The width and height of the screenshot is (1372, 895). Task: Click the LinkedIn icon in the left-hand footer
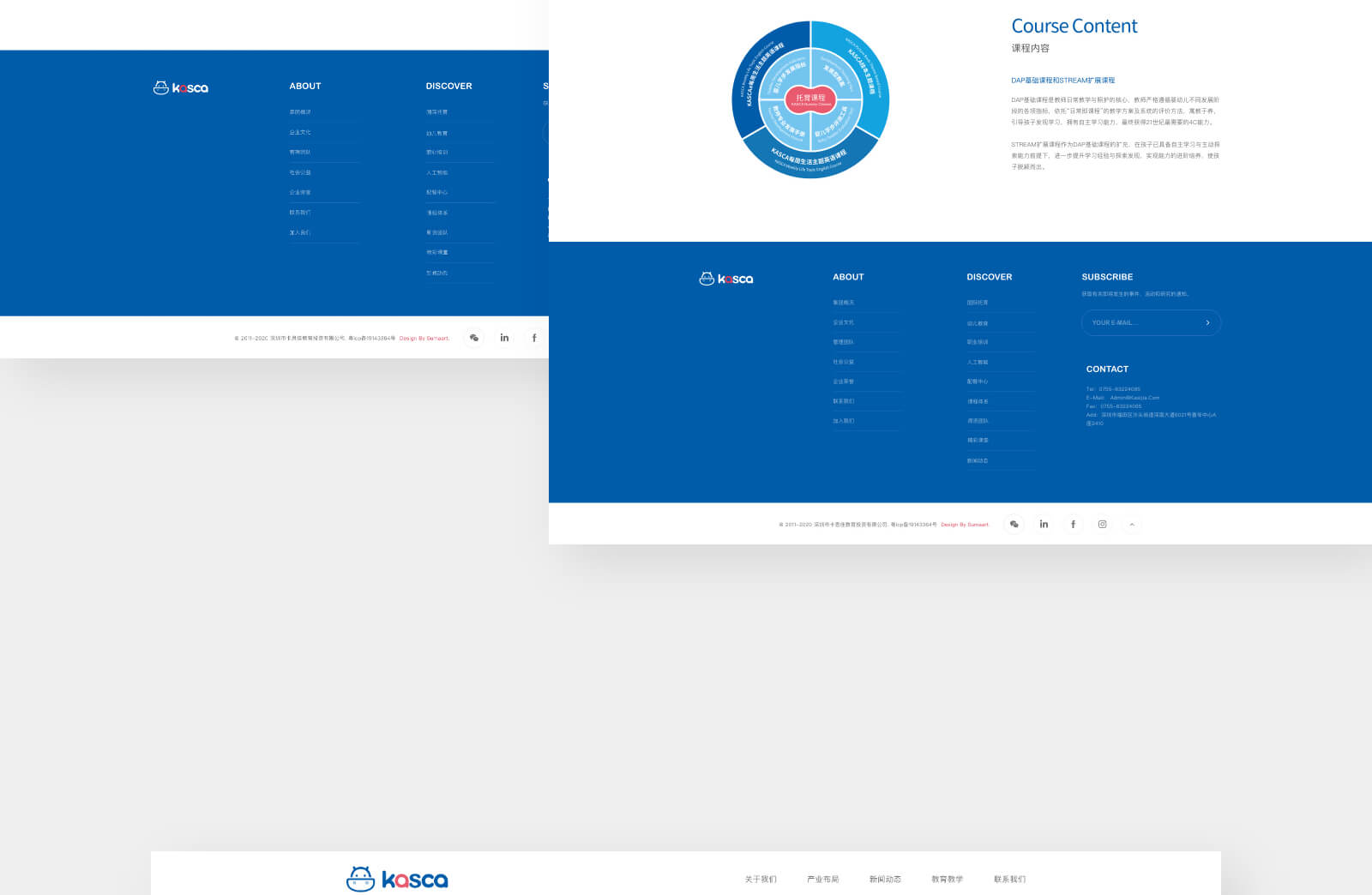[x=504, y=338]
